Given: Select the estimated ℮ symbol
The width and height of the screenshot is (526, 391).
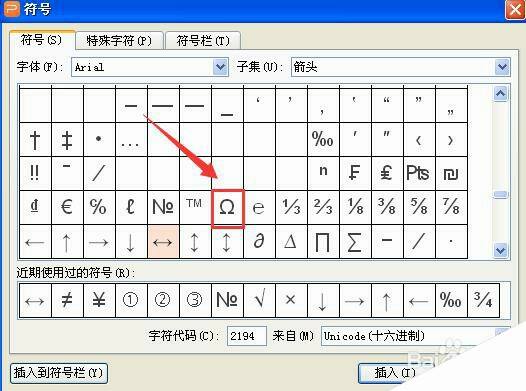Looking at the screenshot, I should [x=259, y=208].
